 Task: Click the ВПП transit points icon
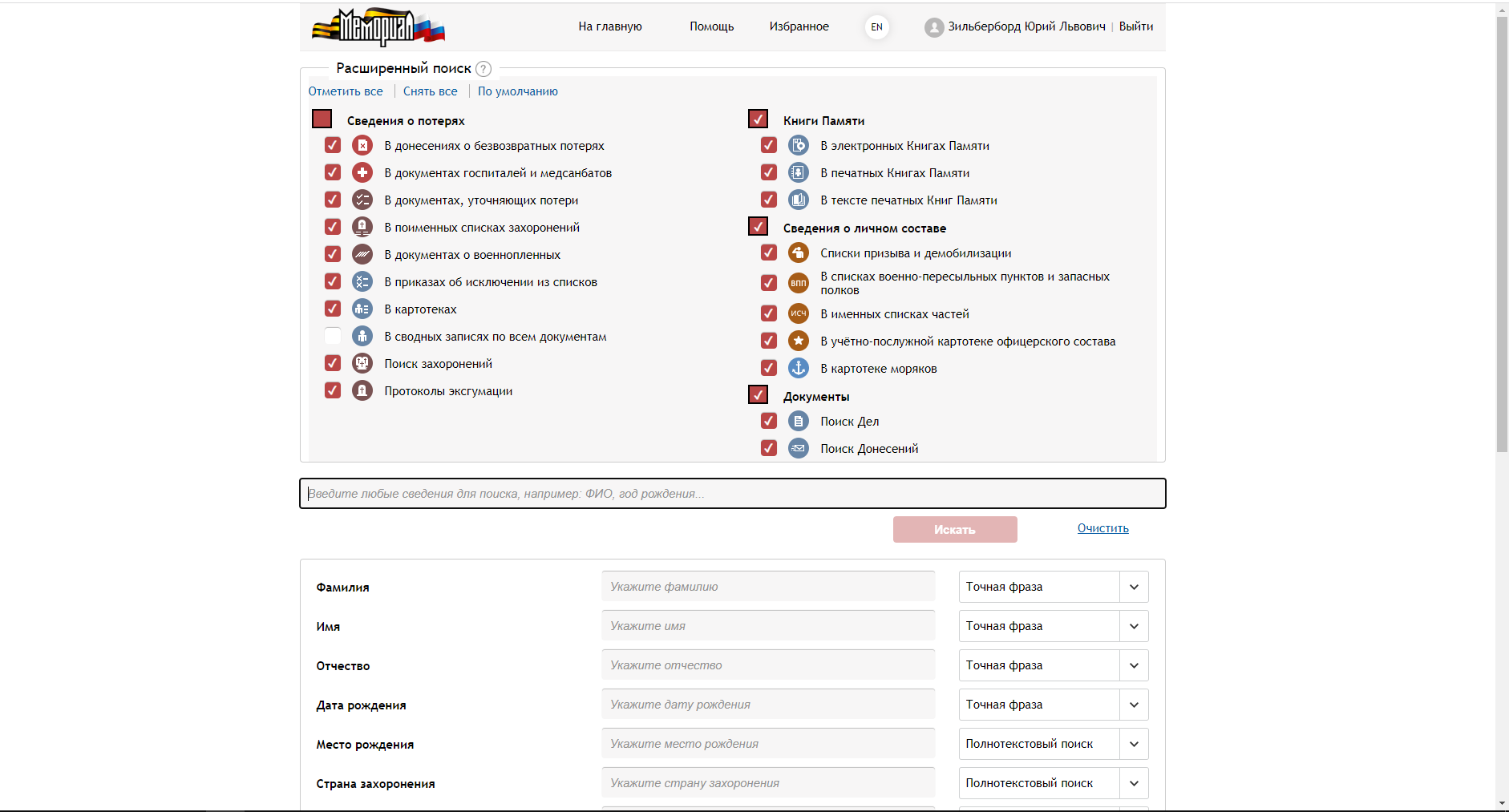click(x=799, y=283)
